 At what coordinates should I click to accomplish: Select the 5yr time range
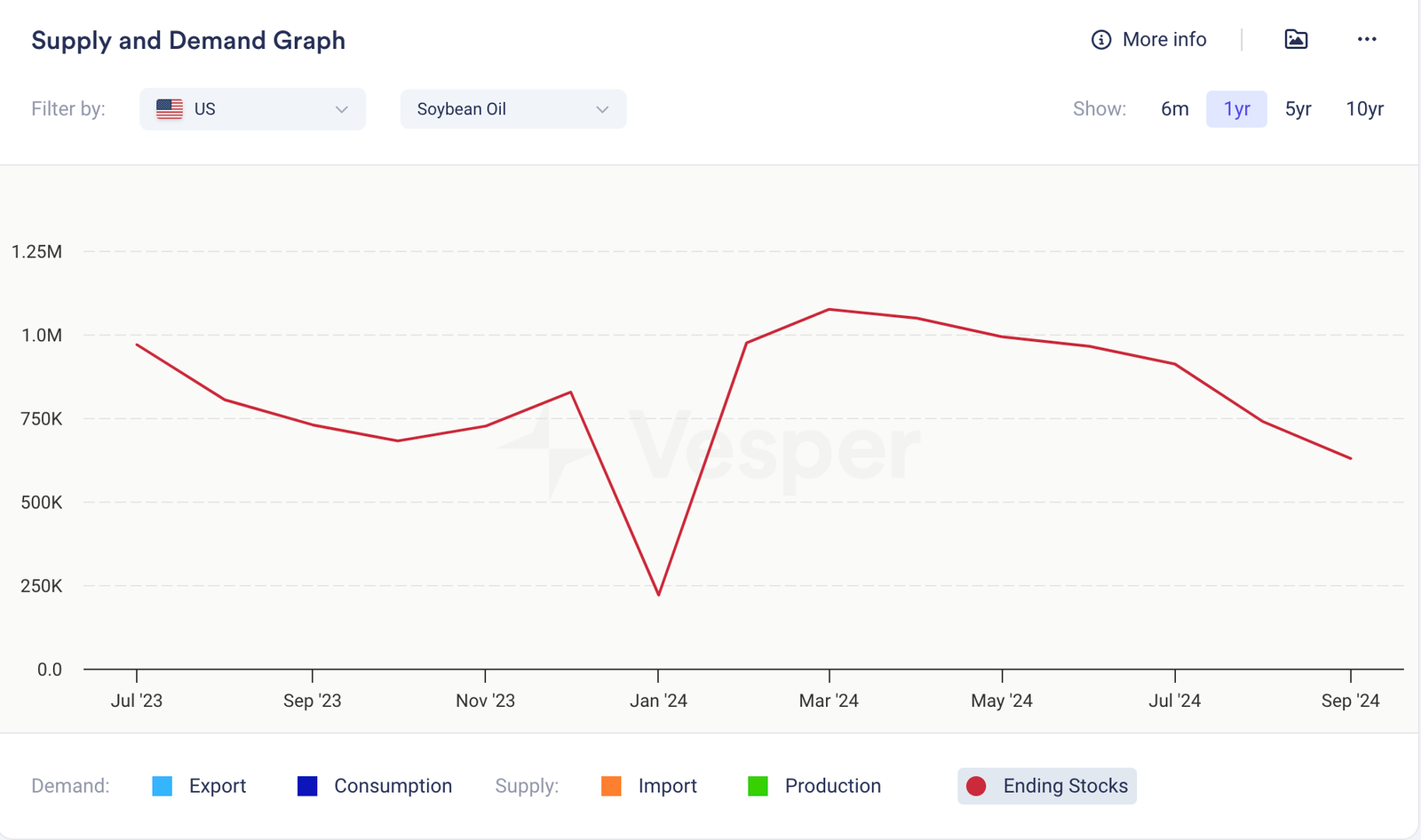tap(1298, 109)
